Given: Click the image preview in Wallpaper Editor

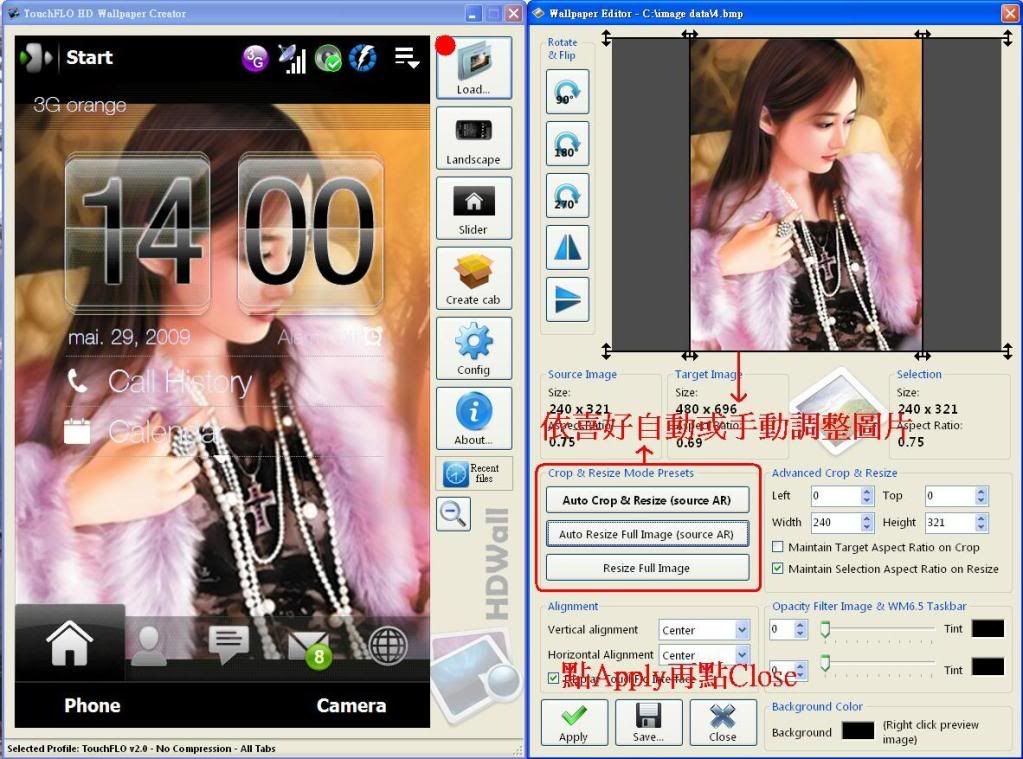Looking at the screenshot, I should pos(806,194).
